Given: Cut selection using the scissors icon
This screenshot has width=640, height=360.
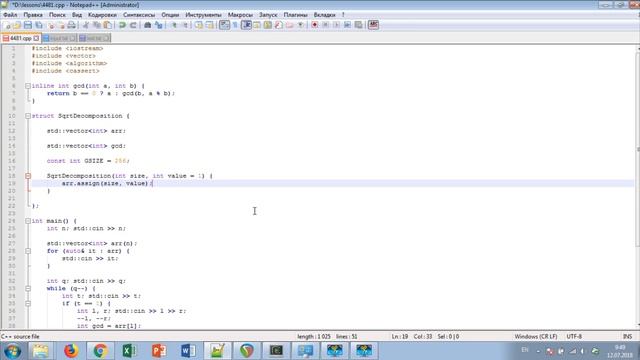Looking at the screenshot, I should [86, 25].
